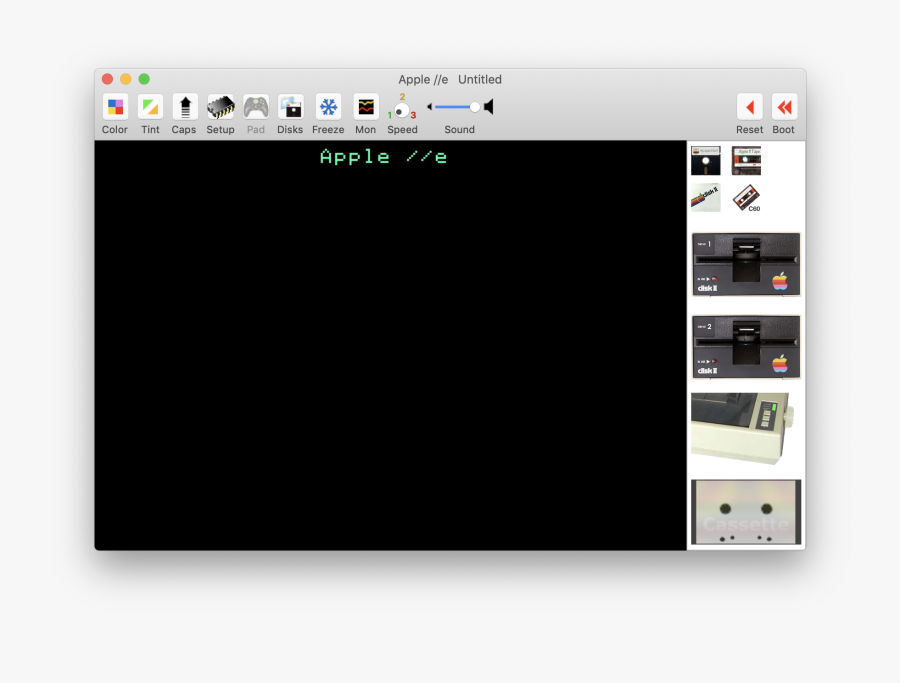Click Disk II drive 1
The width and height of the screenshot is (900, 683).
click(746, 264)
